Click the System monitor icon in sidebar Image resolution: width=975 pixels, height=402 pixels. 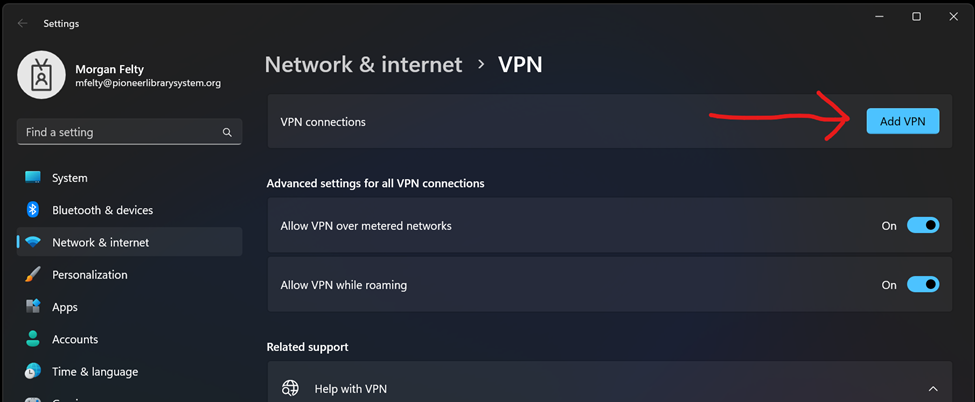[x=33, y=178]
